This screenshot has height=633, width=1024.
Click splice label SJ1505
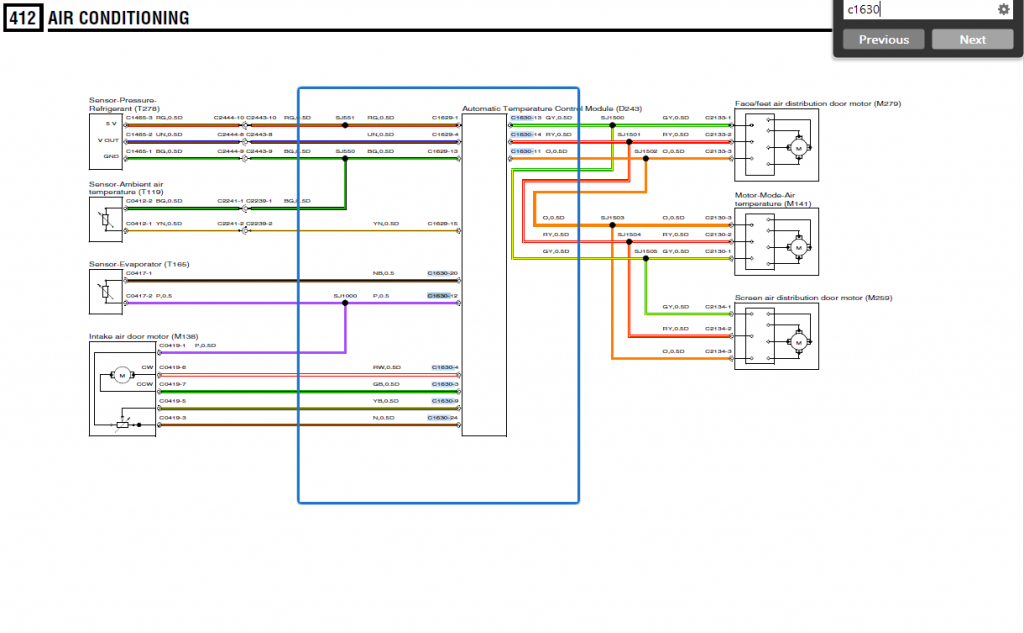coord(646,251)
